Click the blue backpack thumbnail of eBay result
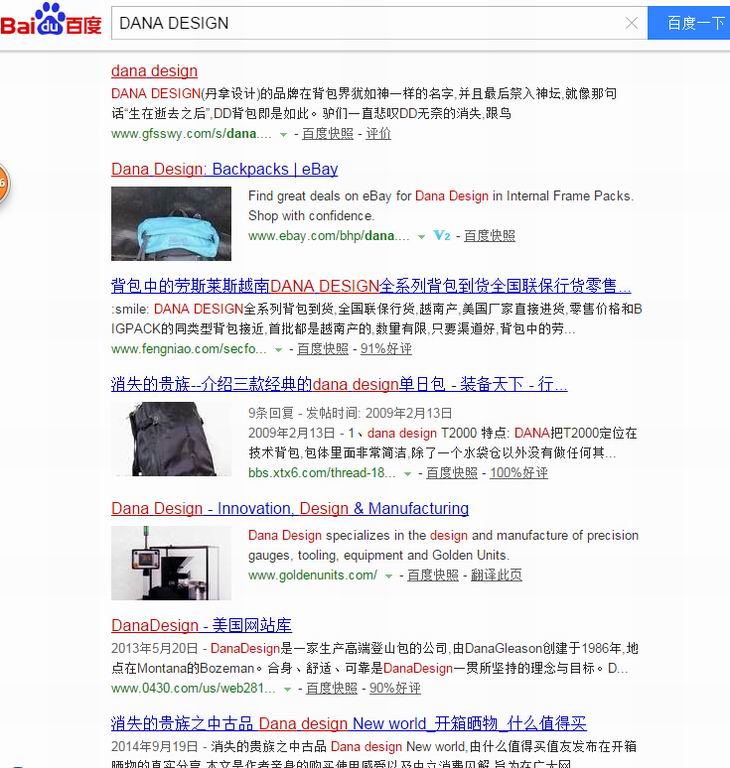 (x=171, y=223)
